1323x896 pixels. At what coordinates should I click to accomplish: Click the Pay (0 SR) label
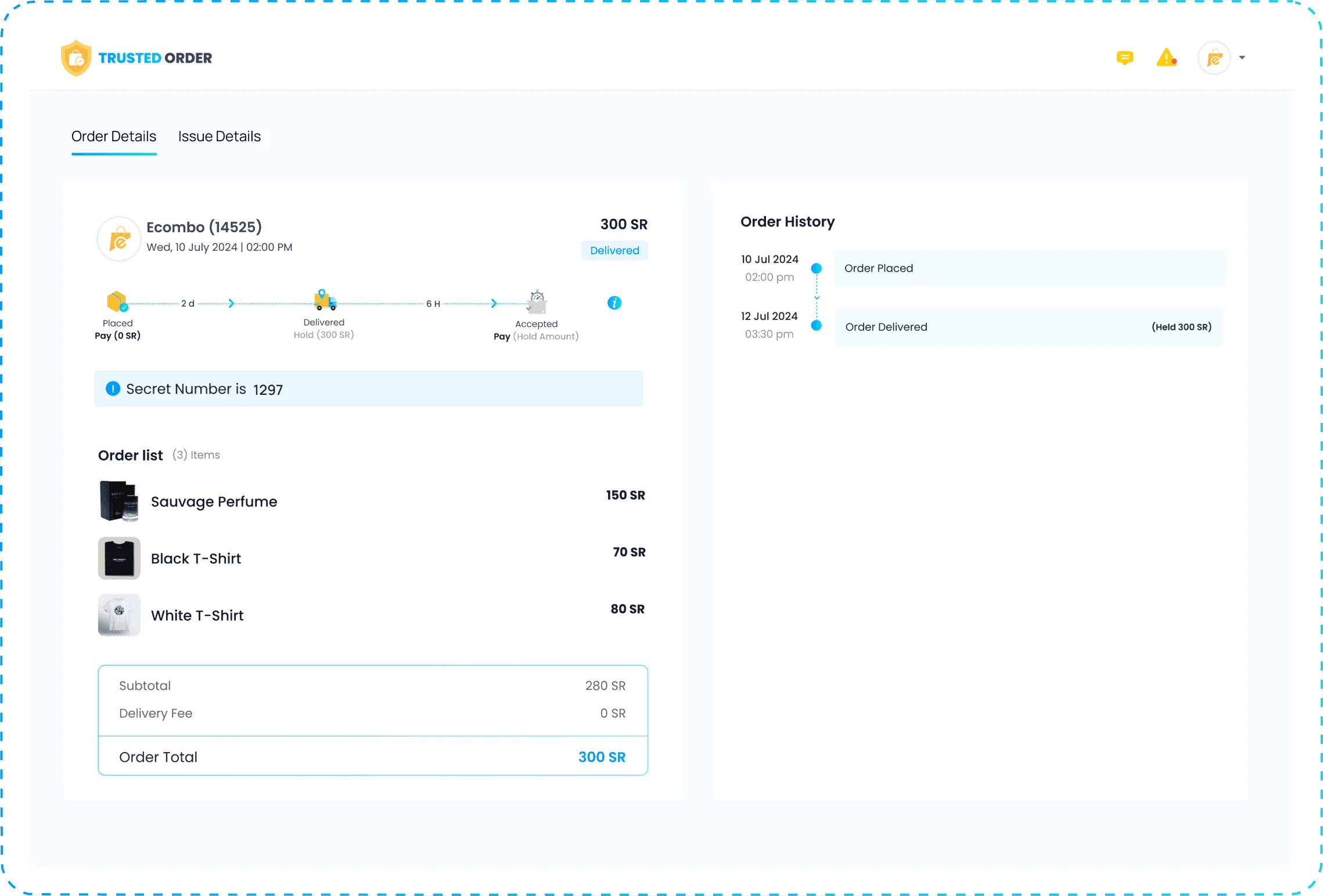117,336
